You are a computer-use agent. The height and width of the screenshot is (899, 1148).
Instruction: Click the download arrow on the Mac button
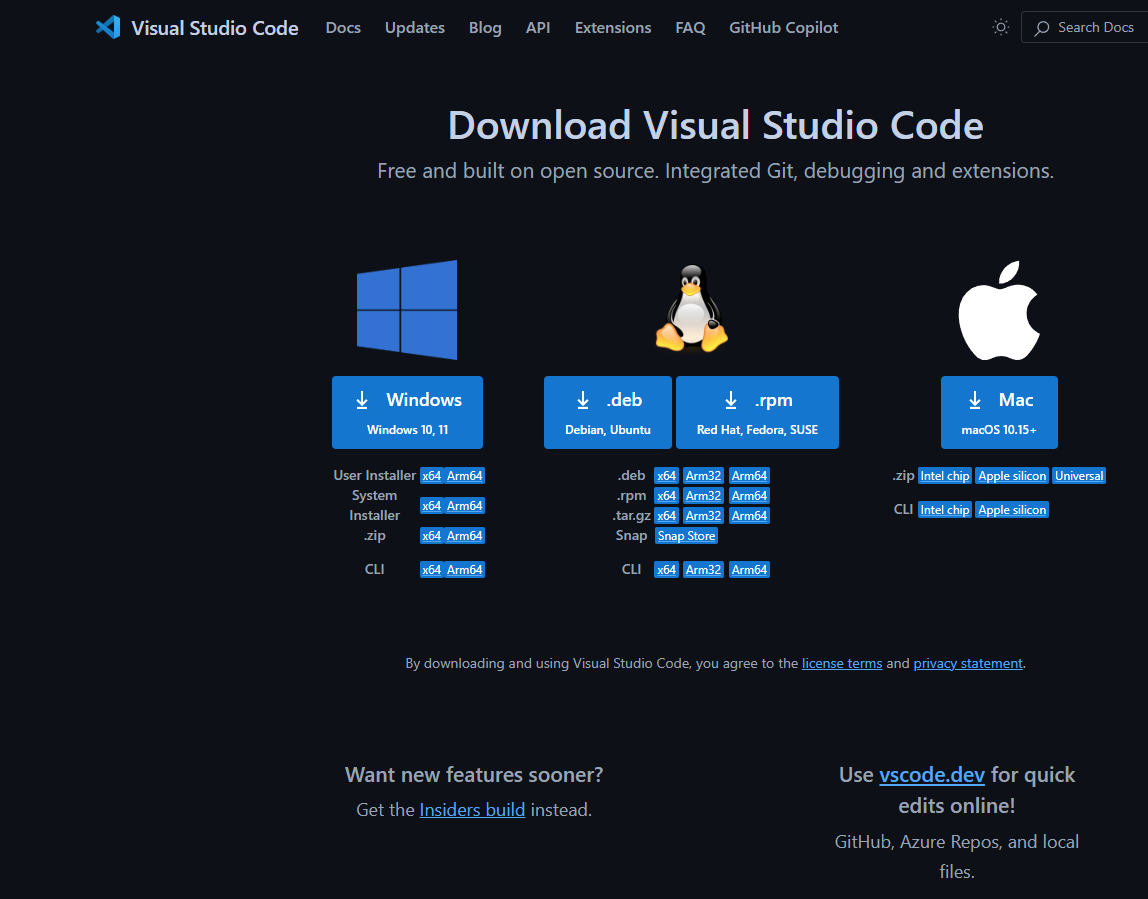pos(974,399)
